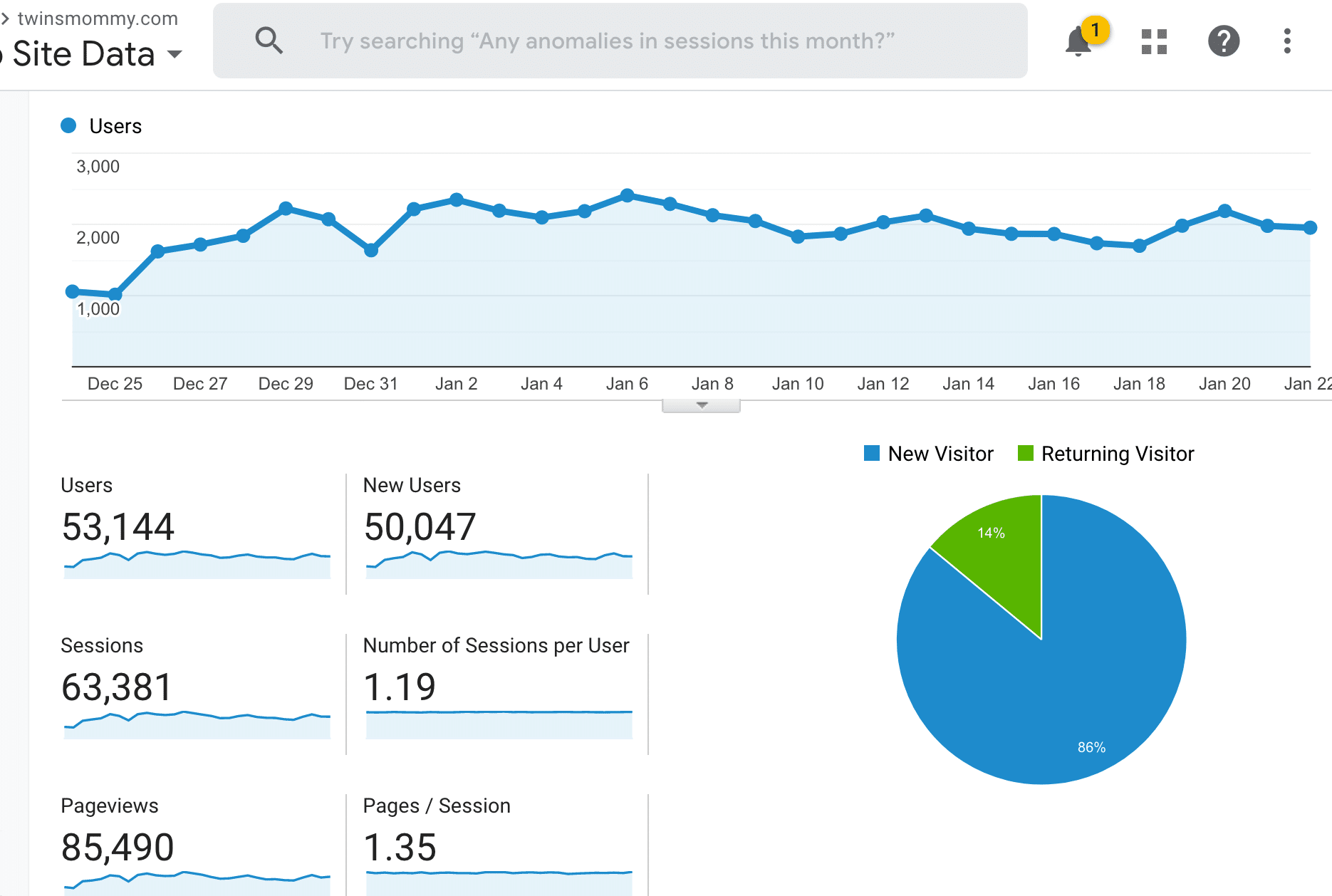This screenshot has height=896, width=1332.
Task: Click the search magnifying glass icon
Action: tap(269, 41)
